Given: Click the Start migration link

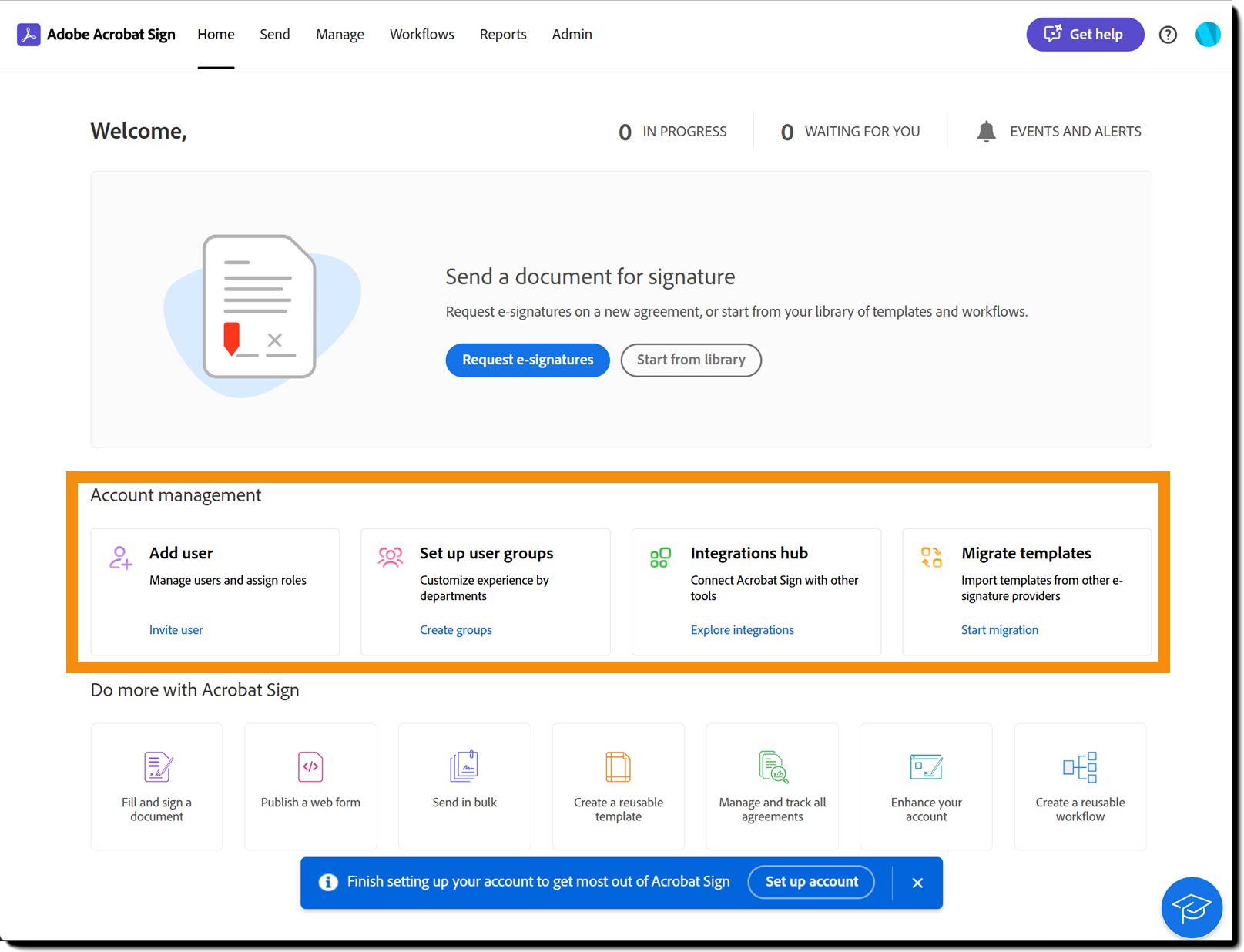Looking at the screenshot, I should tap(1000, 630).
